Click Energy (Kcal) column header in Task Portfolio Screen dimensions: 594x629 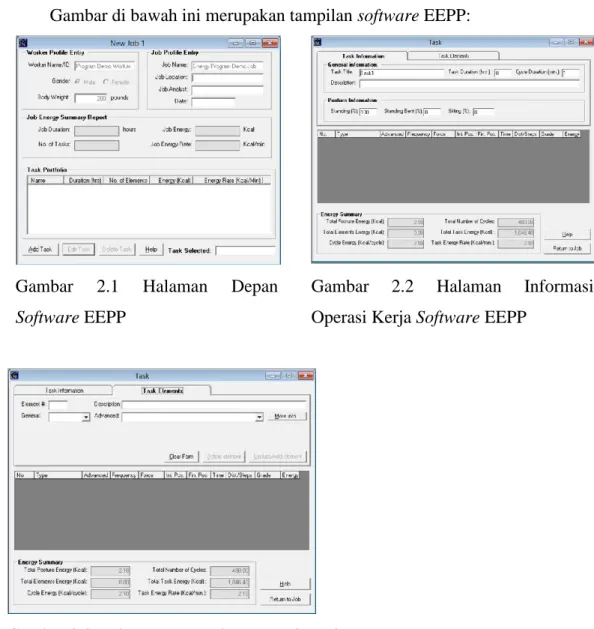pos(172,180)
